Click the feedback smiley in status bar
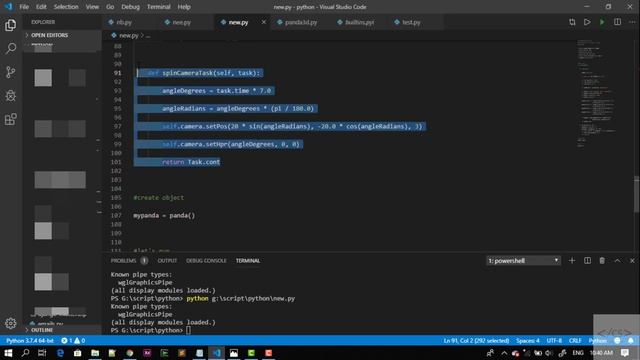The height and width of the screenshot is (360, 640). tap(617, 340)
